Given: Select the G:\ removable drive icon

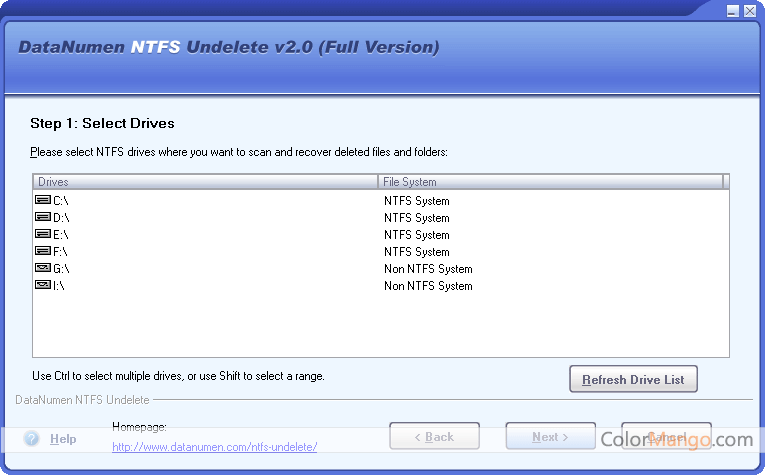Looking at the screenshot, I should [43, 269].
